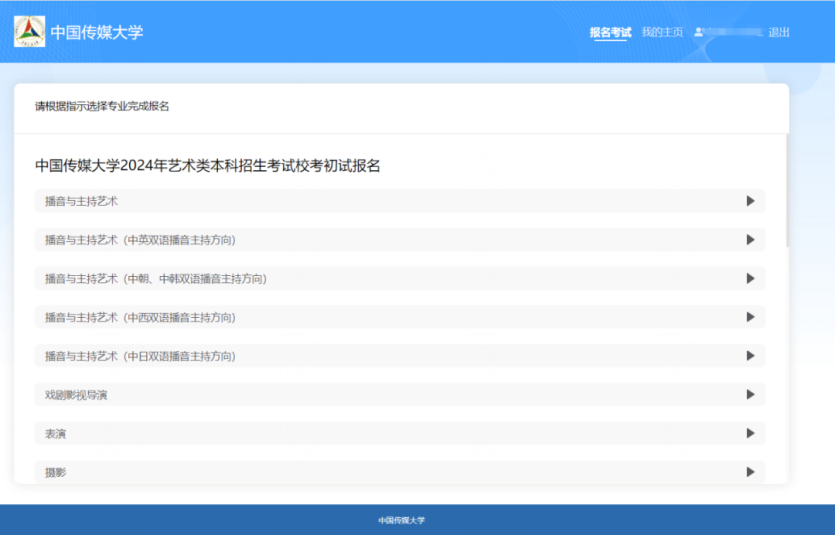Click the list scrollbar thumb

pos(787,190)
